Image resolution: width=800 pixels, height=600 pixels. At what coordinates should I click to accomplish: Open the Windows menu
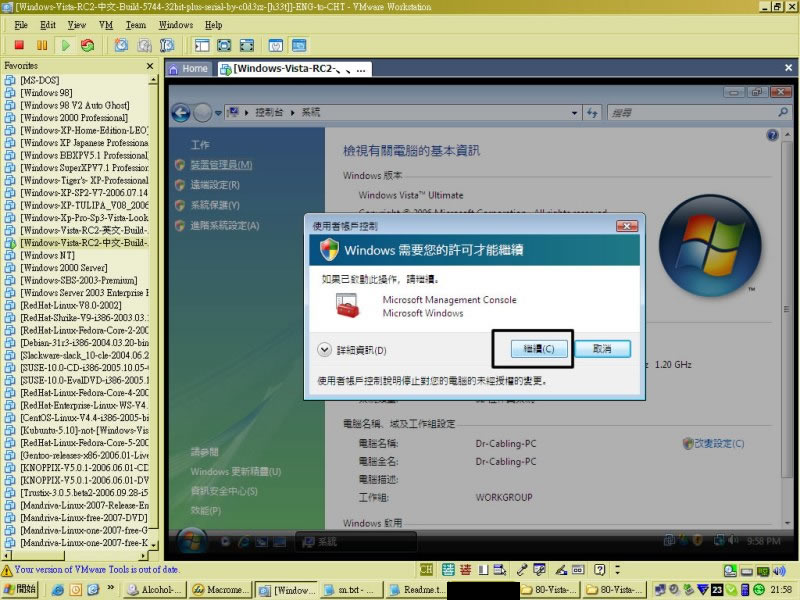[176, 24]
